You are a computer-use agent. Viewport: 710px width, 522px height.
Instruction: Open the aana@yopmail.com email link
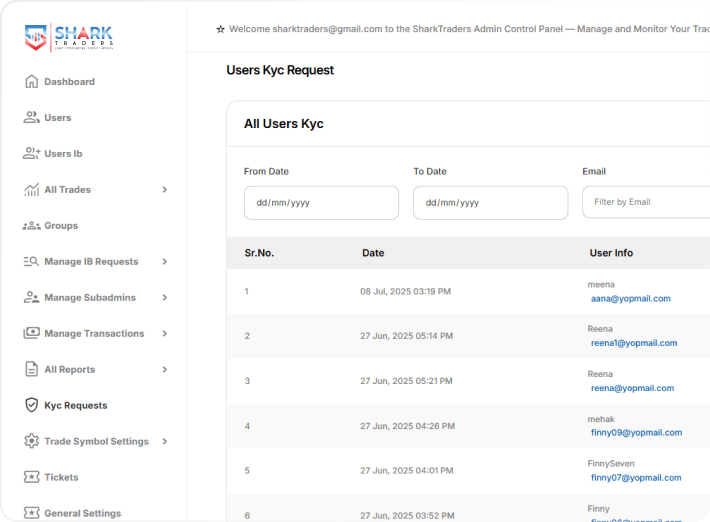coord(631,298)
